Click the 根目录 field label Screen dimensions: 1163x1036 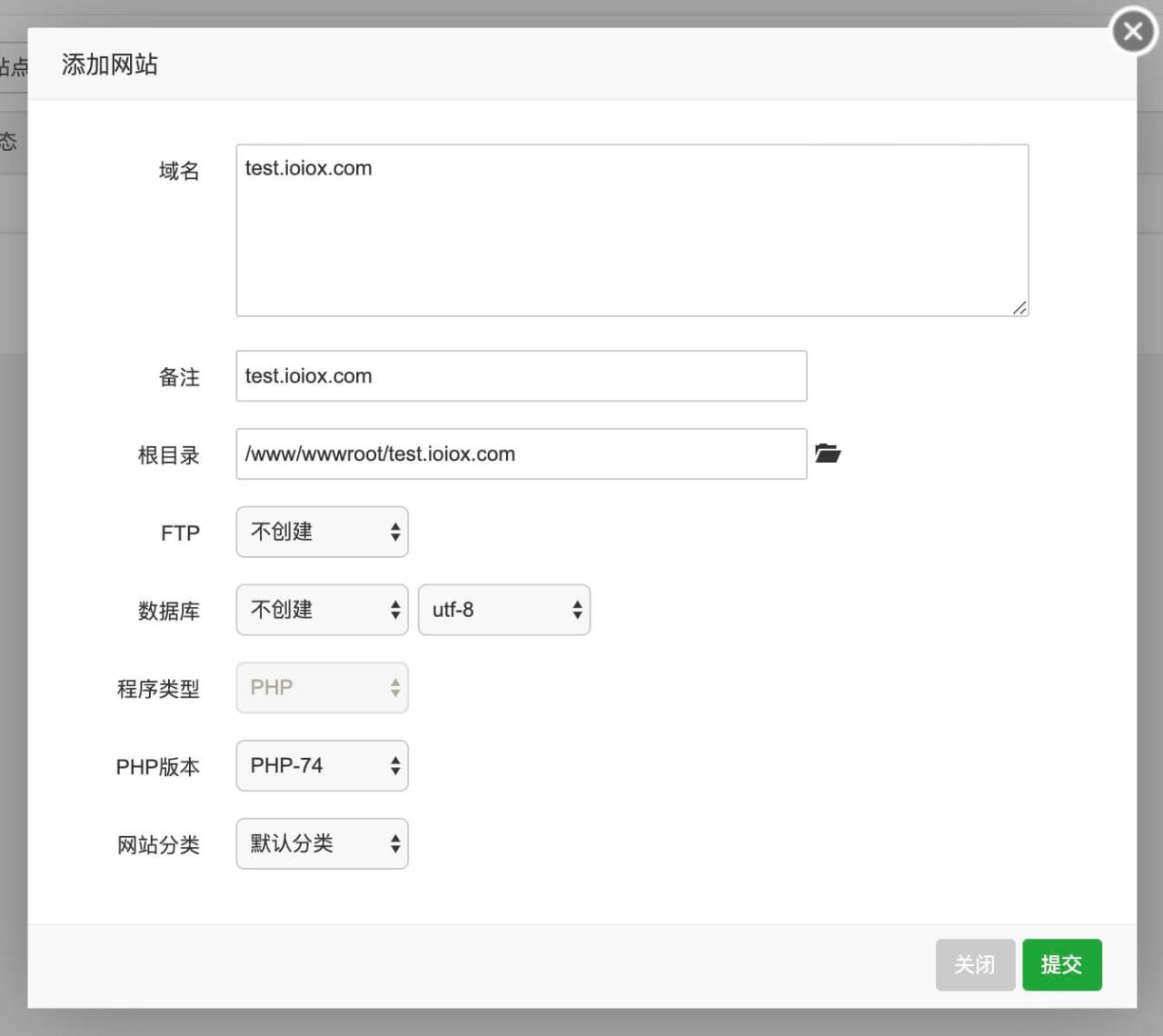tap(168, 455)
